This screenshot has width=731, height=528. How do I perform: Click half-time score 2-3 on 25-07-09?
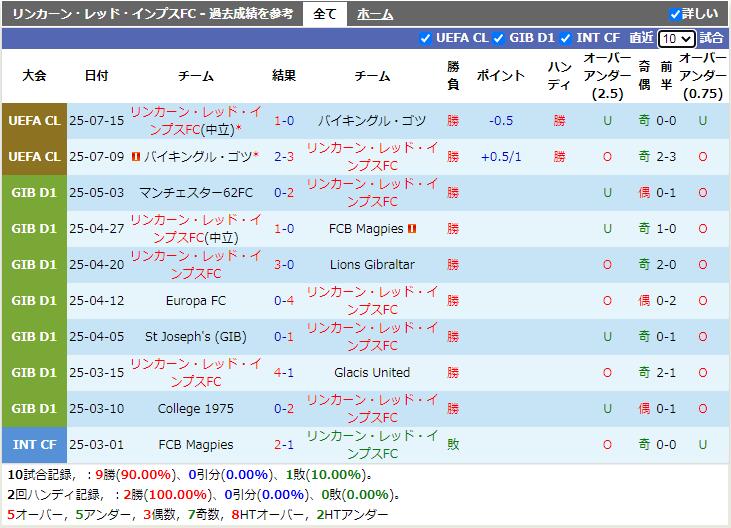click(x=666, y=157)
